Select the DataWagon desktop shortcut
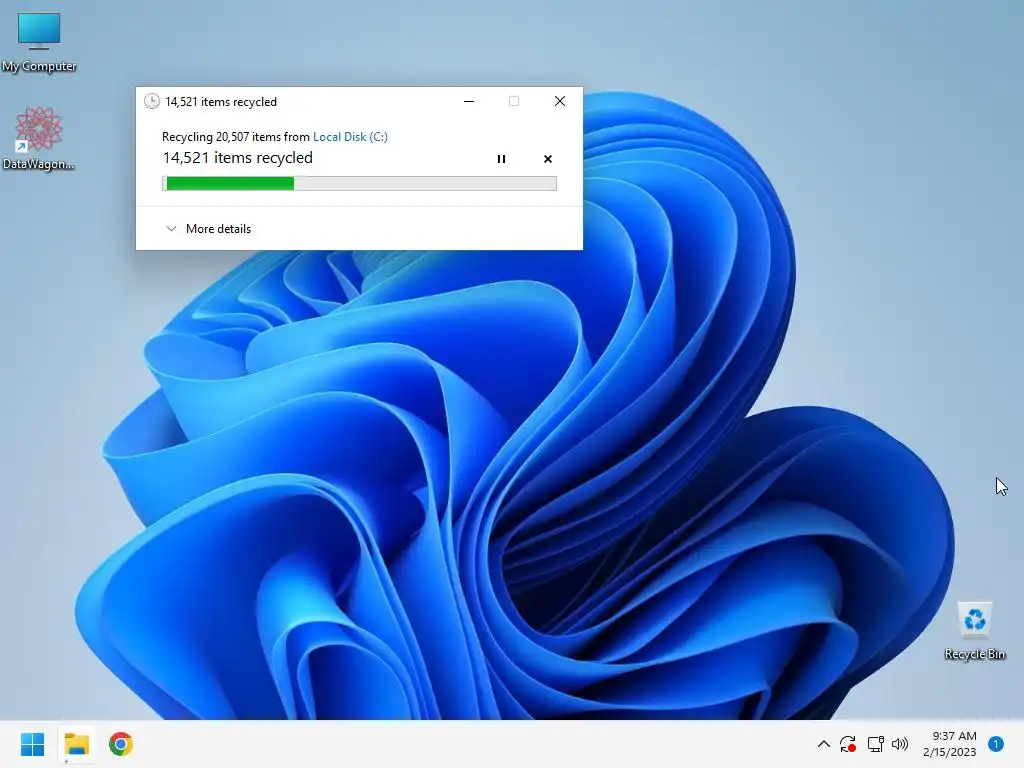 point(39,138)
